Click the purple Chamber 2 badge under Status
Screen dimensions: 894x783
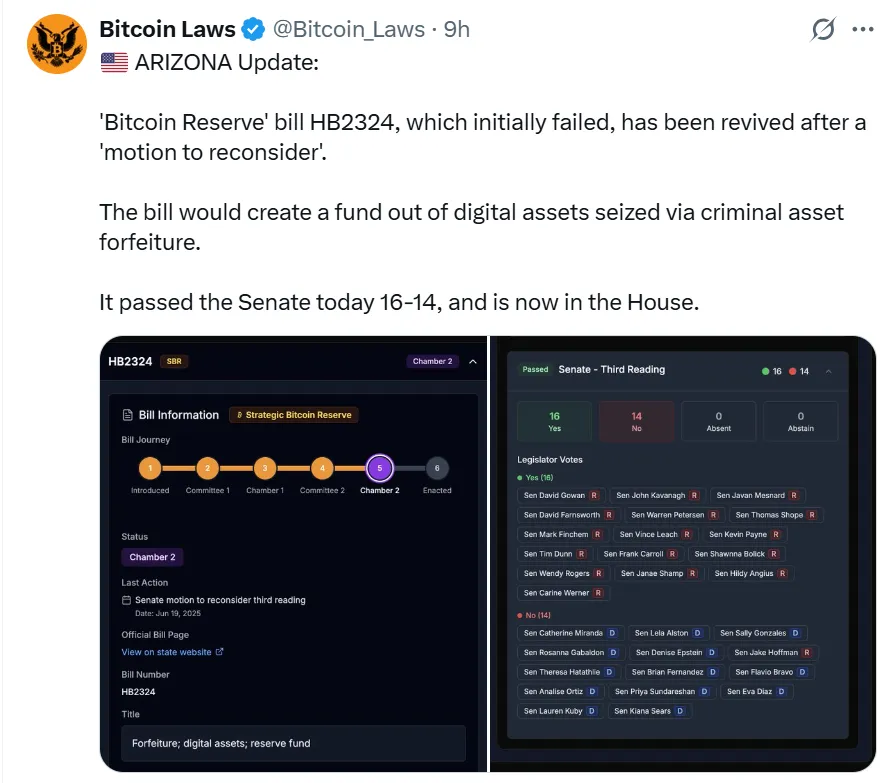coord(150,557)
